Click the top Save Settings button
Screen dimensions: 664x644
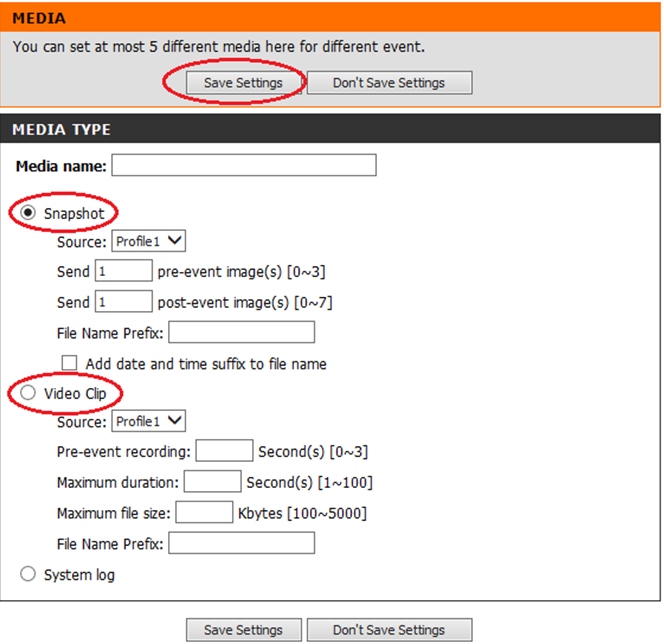click(243, 83)
